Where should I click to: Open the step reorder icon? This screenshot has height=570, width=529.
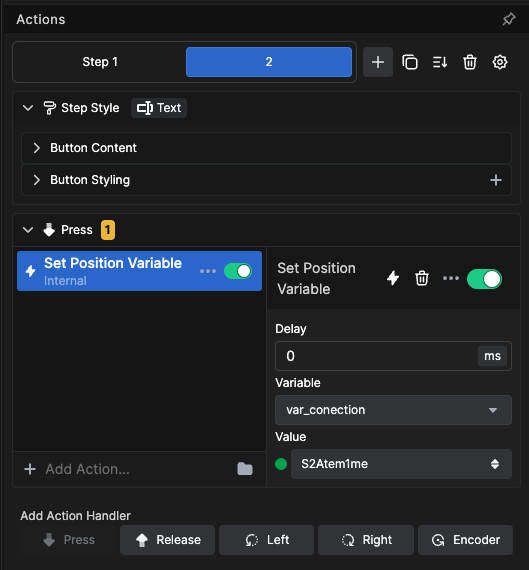pos(440,62)
